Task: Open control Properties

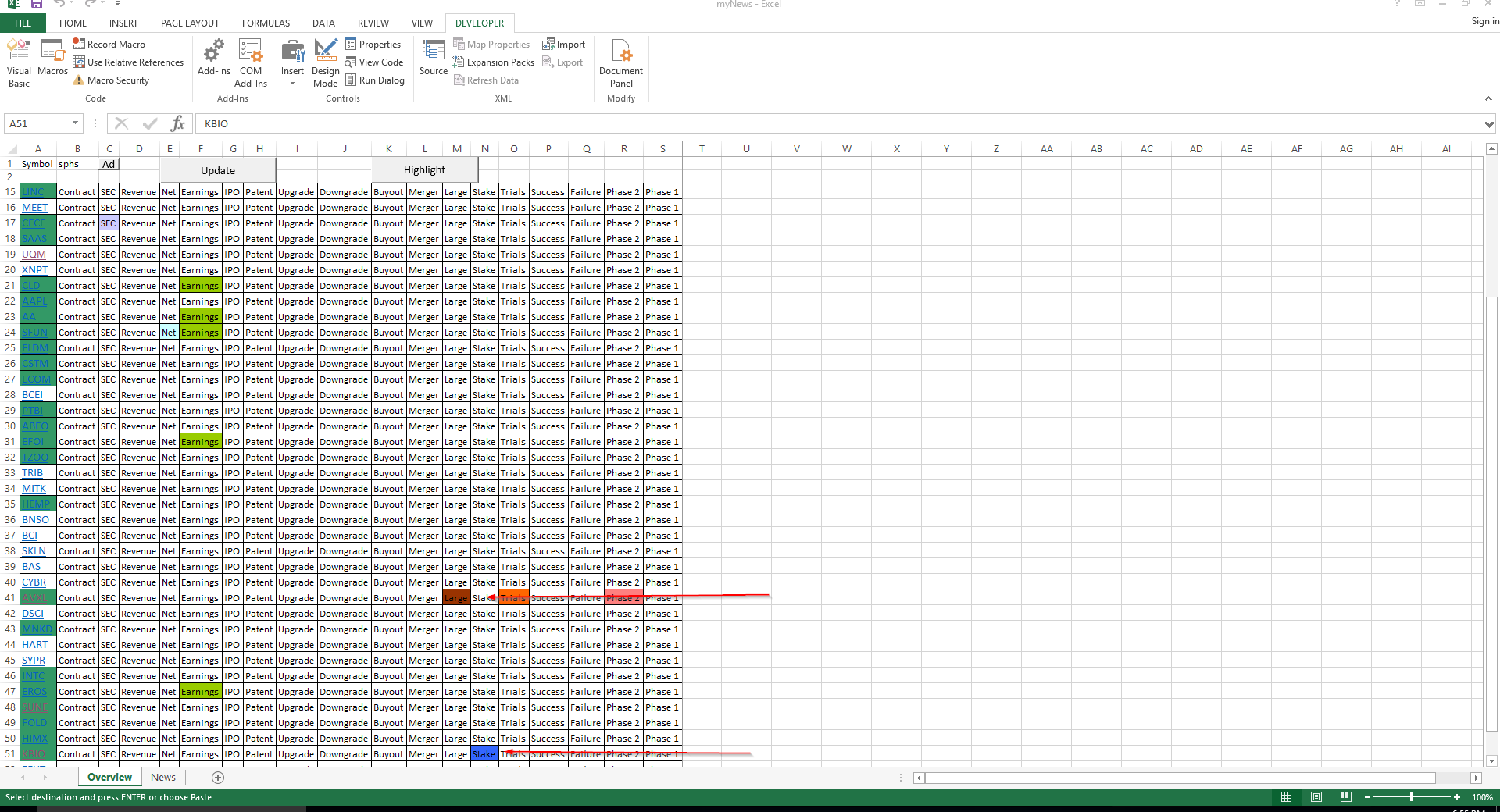Action: tap(373, 45)
